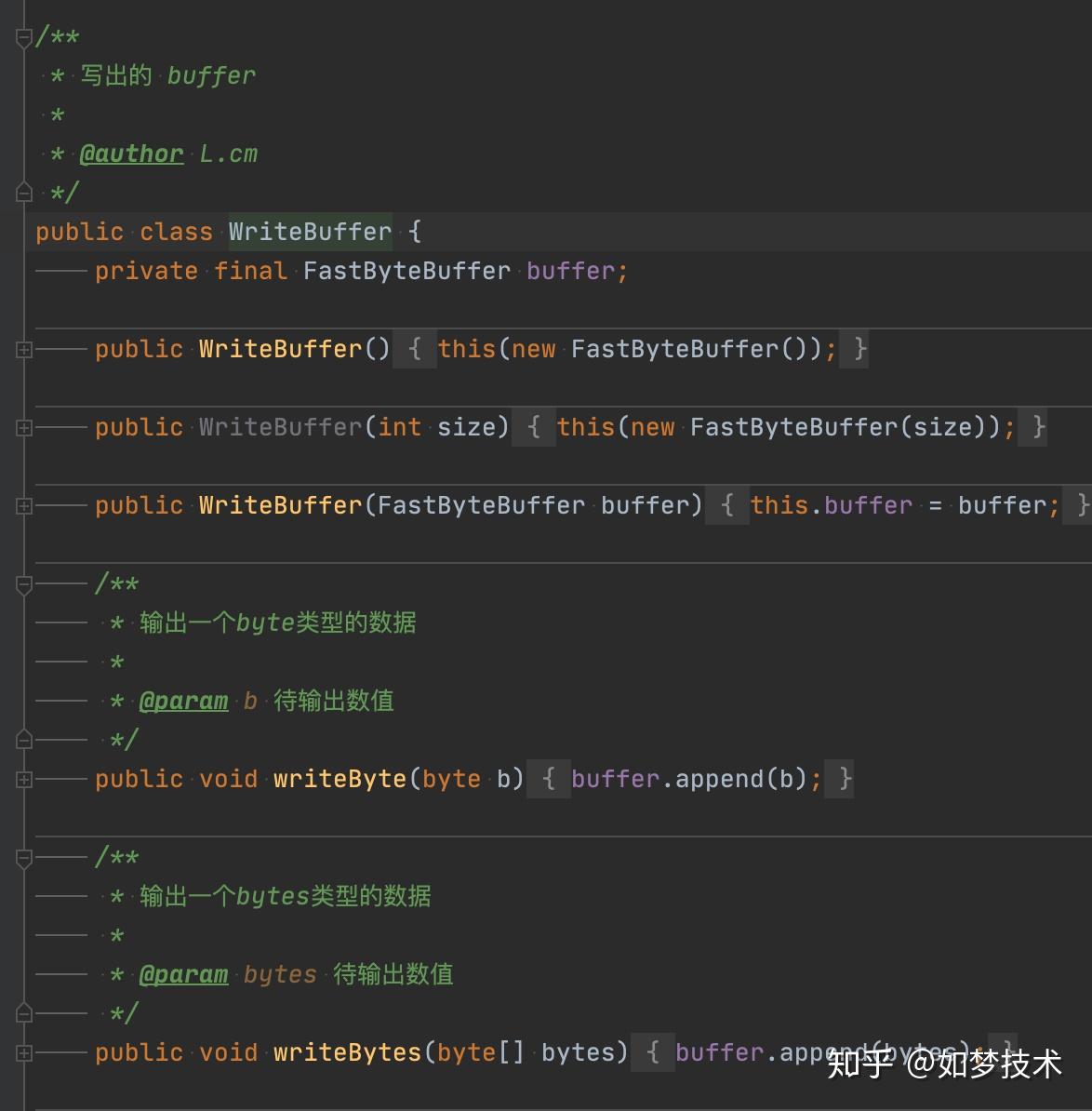Viewport: 1092px width, 1111px height.
Task: Click the @param b link in writeByte javadoc
Action: pyautogui.click(x=183, y=701)
